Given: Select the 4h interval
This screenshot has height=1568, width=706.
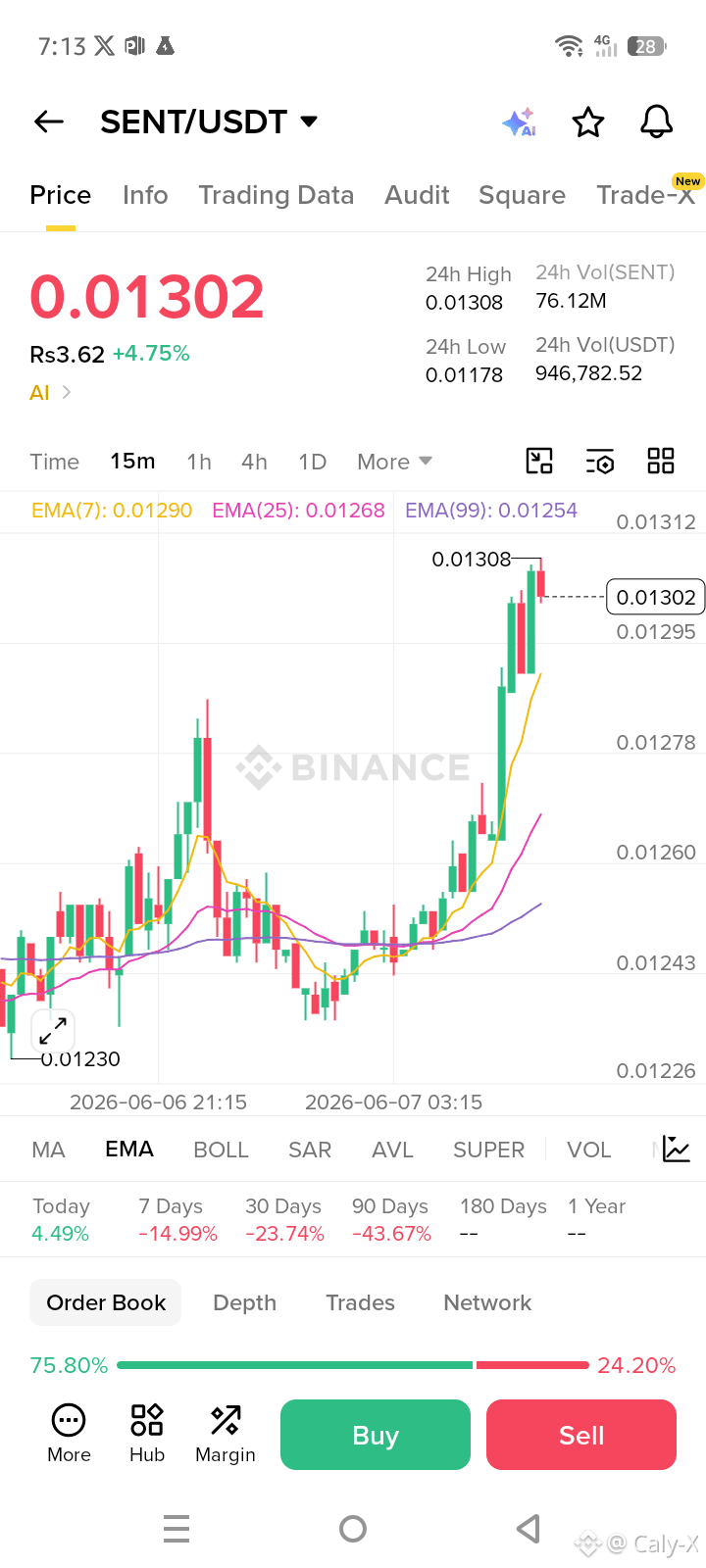Looking at the screenshot, I should pyautogui.click(x=254, y=462).
